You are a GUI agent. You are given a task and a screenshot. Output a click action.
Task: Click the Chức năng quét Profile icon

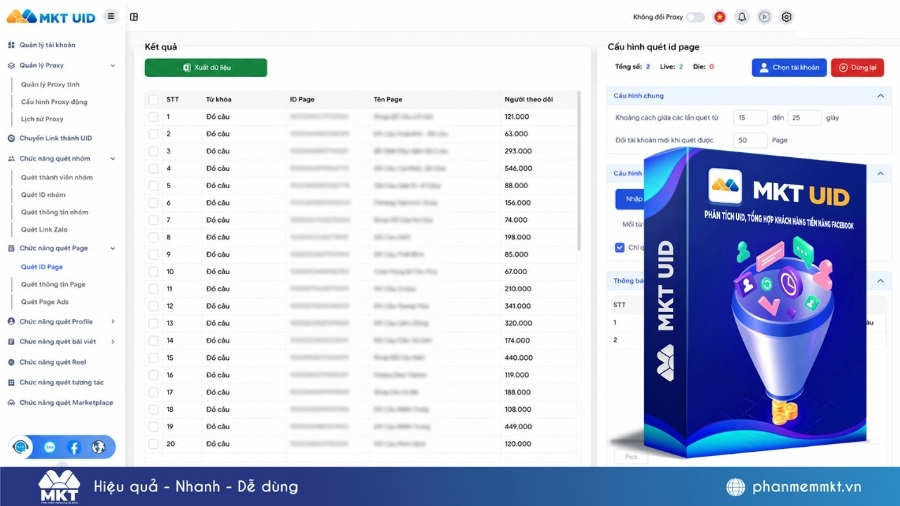pos(11,322)
